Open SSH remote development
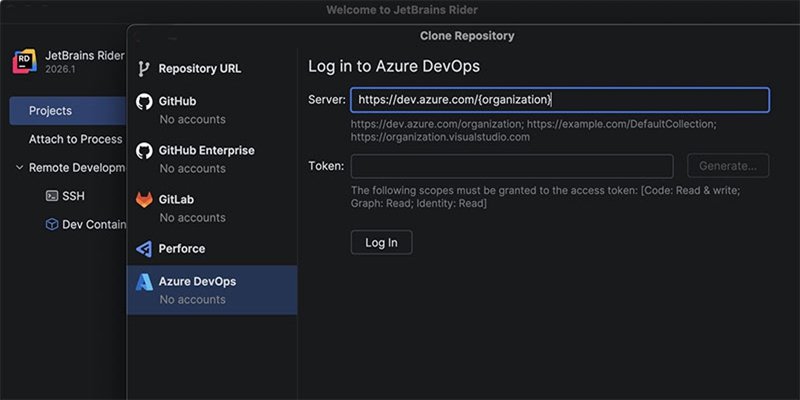Viewport: 800px width, 400px height. point(73,196)
